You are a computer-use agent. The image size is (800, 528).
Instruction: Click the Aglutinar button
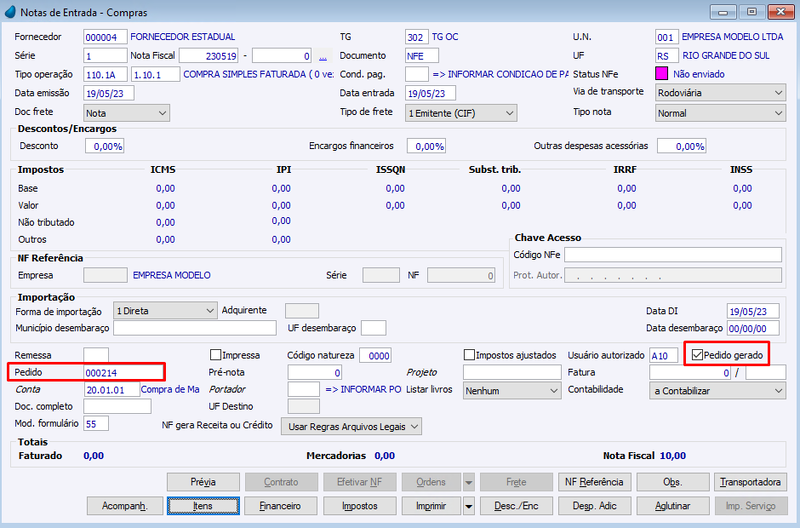pos(673,506)
